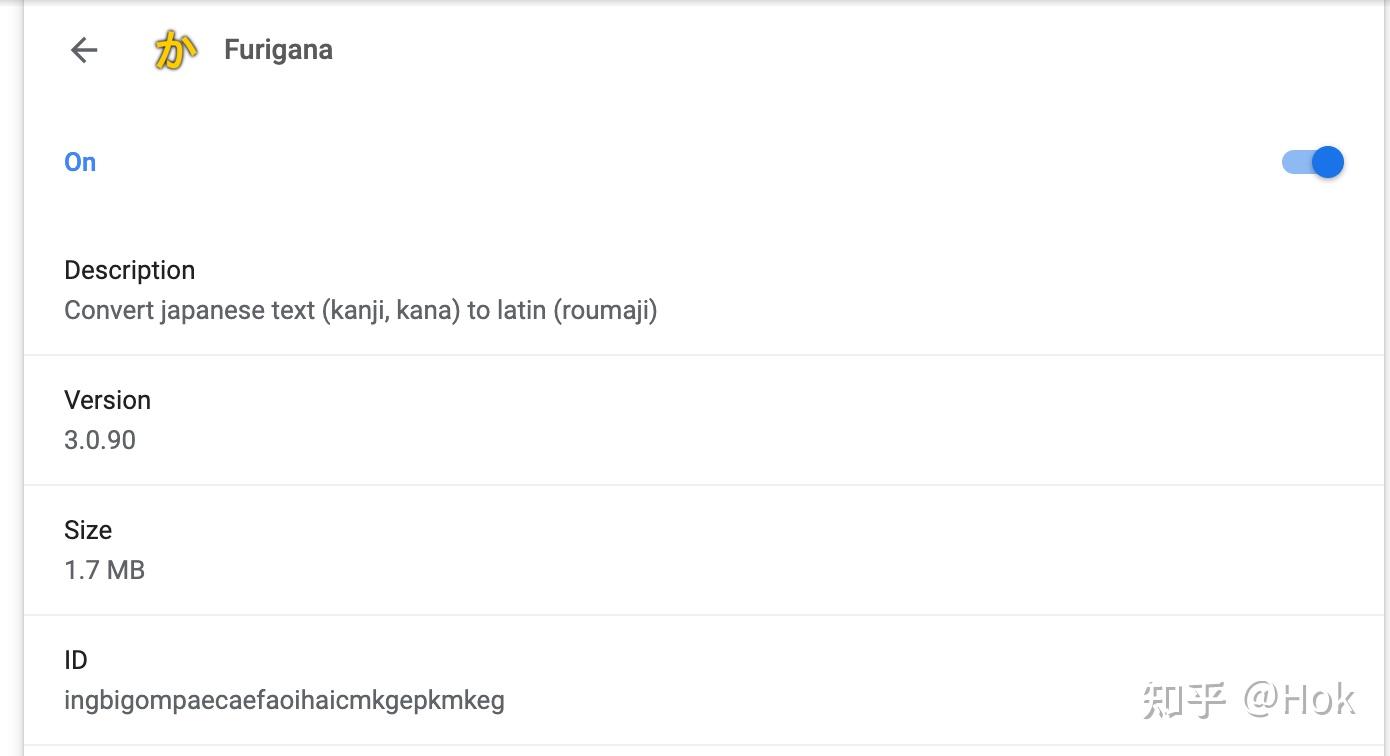Go back using the left arrow
The image size is (1390, 756).
click(x=84, y=50)
